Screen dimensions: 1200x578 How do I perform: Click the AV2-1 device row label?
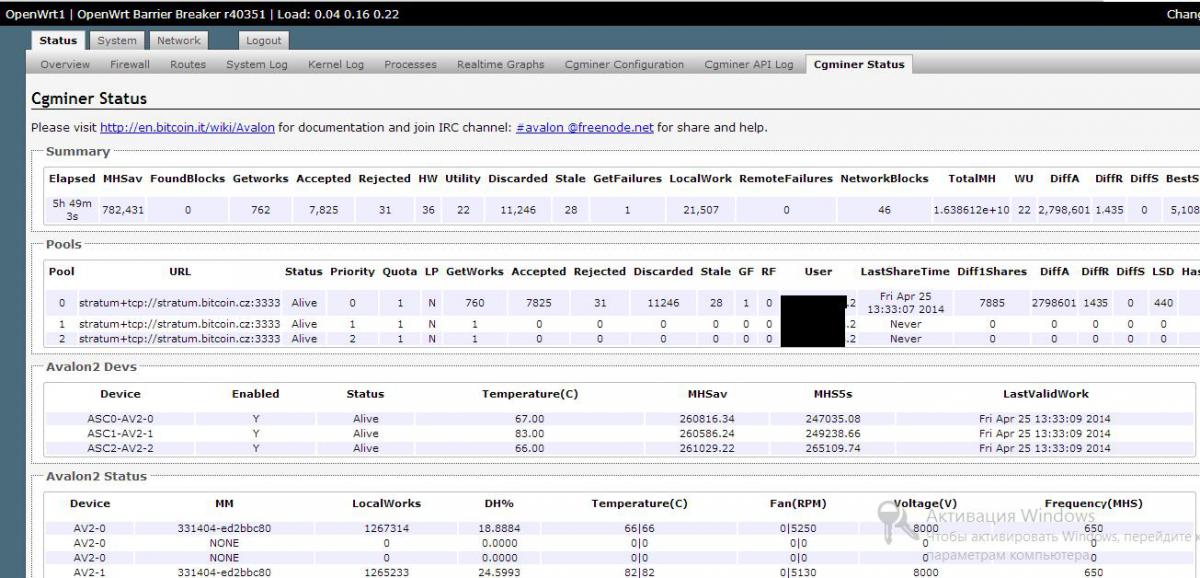[x=90, y=572]
